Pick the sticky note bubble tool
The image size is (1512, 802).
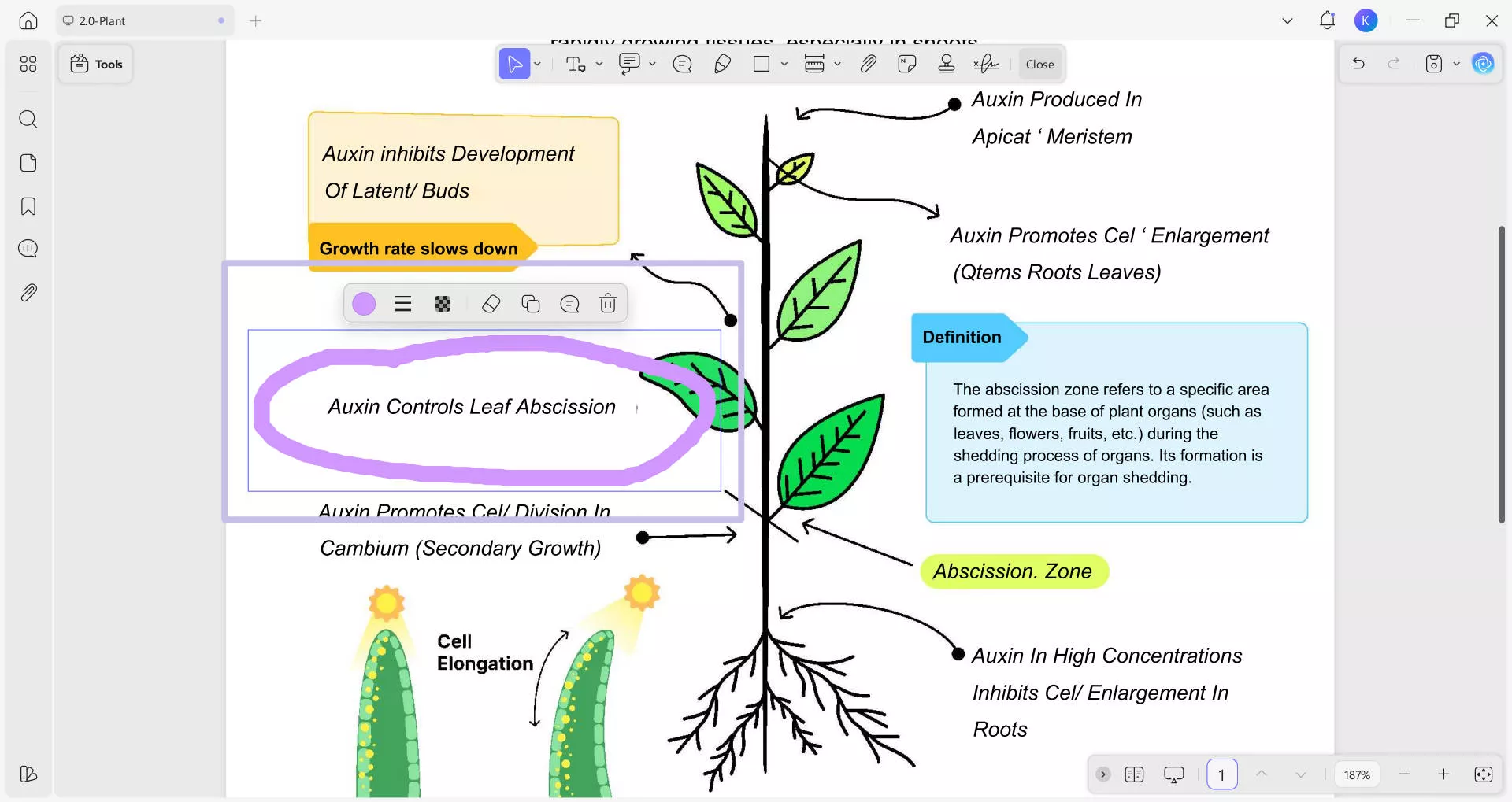click(x=683, y=64)
